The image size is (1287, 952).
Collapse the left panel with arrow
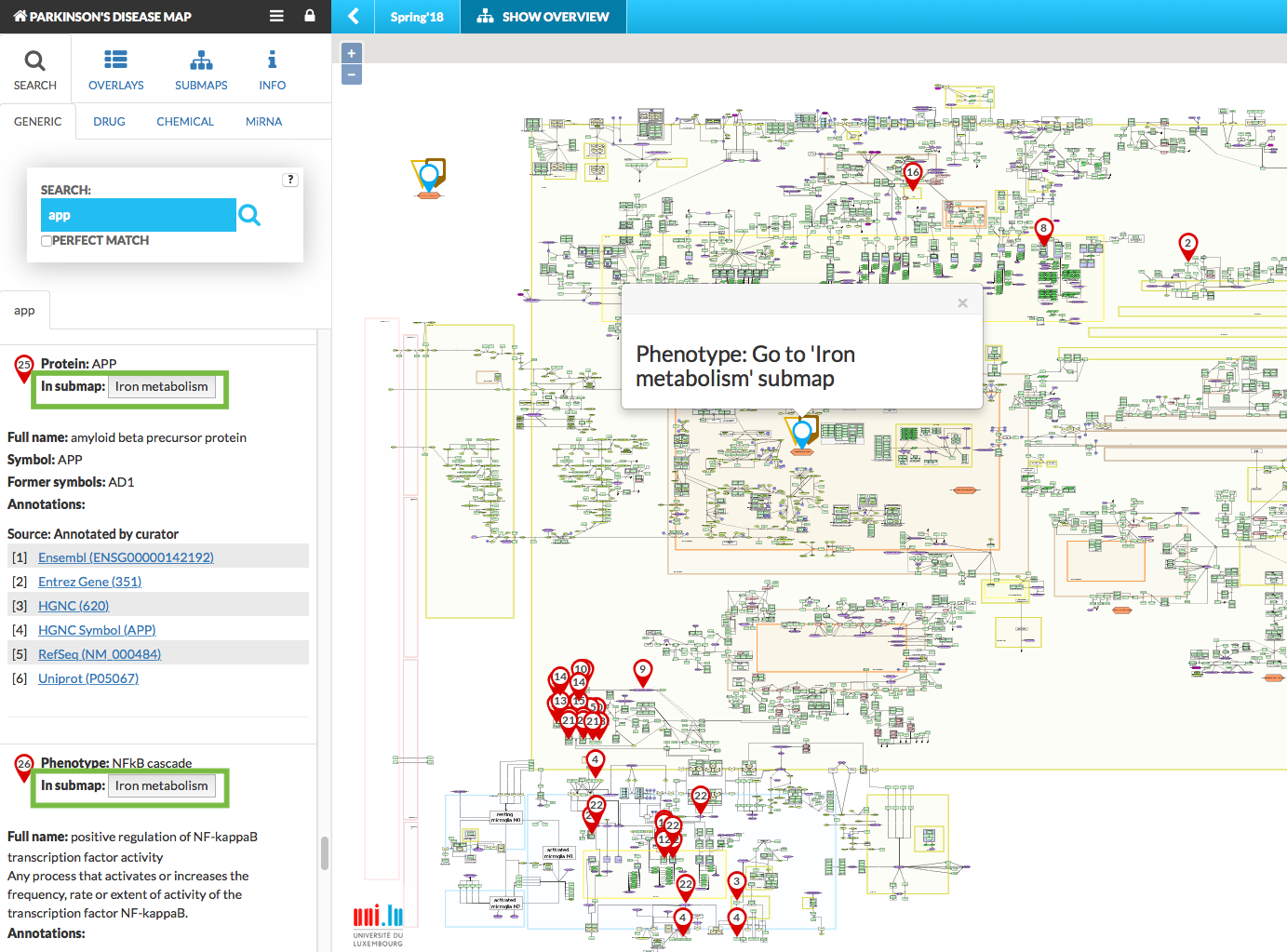pyautogui.click(x=354, y=16)
